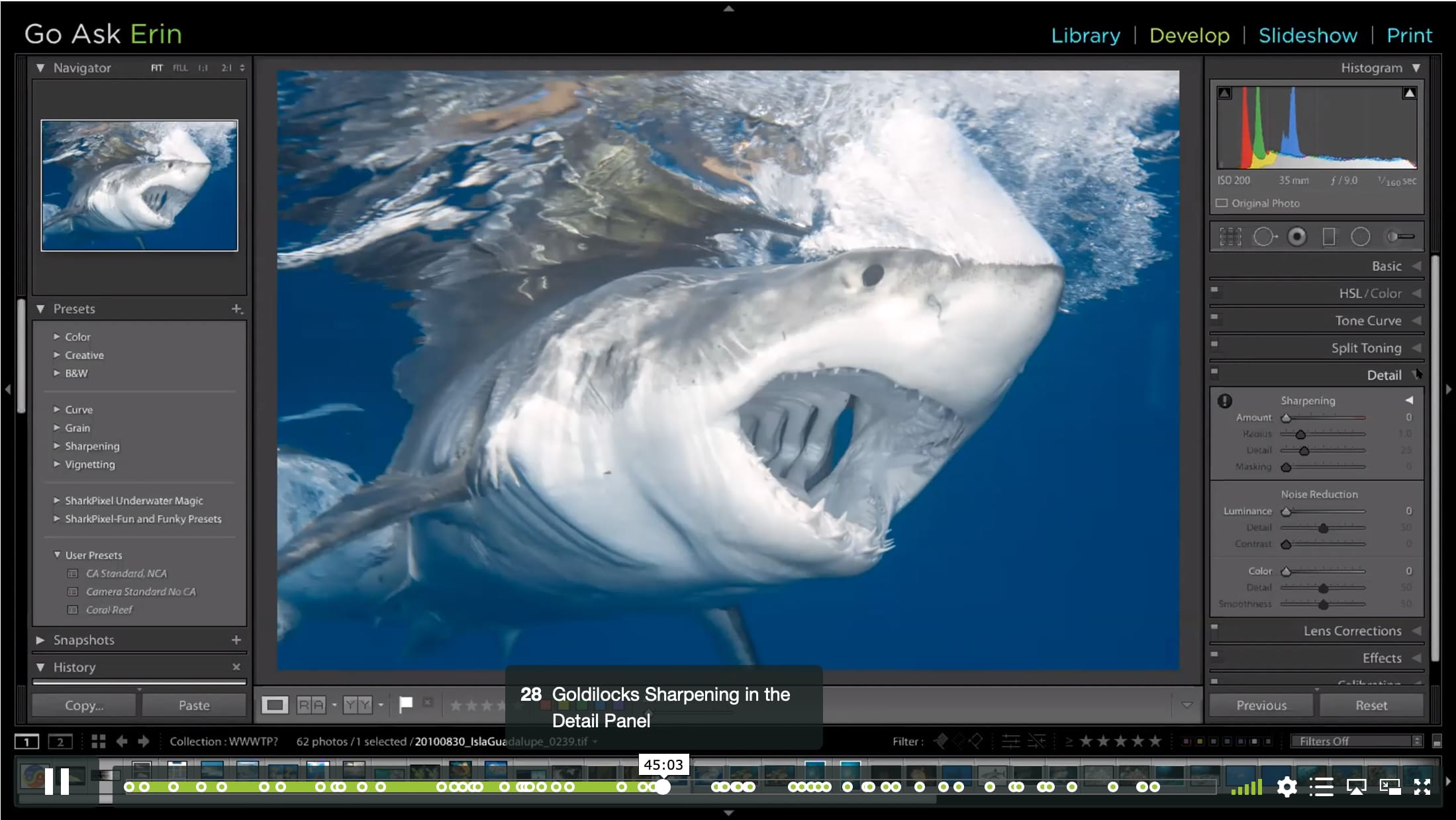Select main window display 1
Viewport: 1456px width, 820px height.
click(27, 742)
